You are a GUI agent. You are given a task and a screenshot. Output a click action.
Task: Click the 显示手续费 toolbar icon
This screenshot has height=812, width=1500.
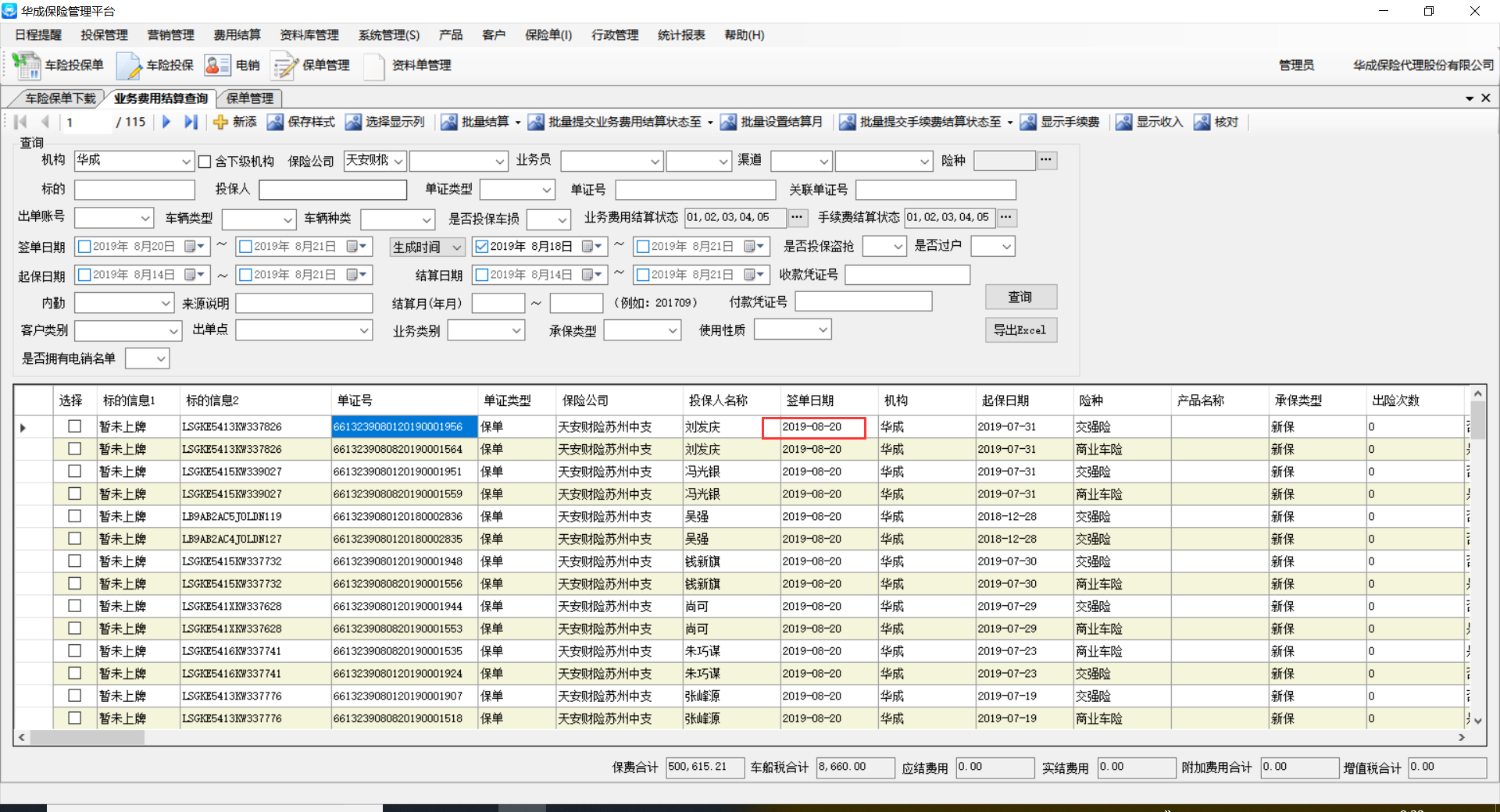pos(1028,122)
